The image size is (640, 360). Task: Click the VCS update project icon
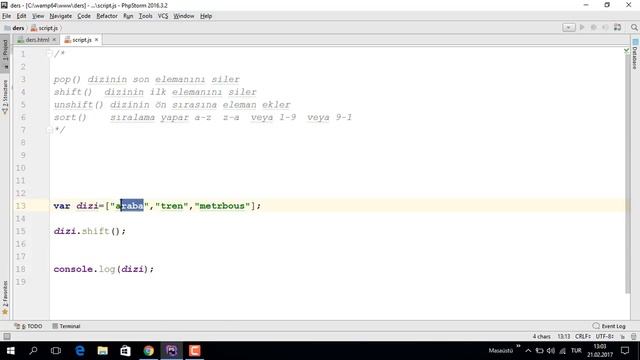click(x=617, y=27)
